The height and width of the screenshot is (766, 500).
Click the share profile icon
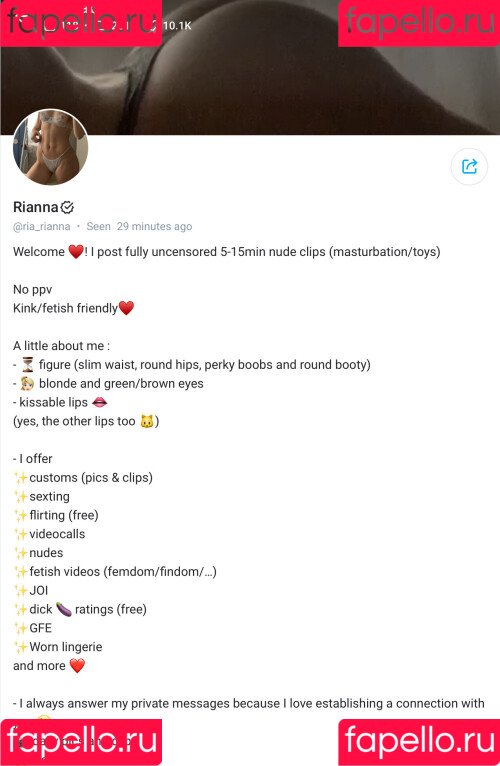469,167
